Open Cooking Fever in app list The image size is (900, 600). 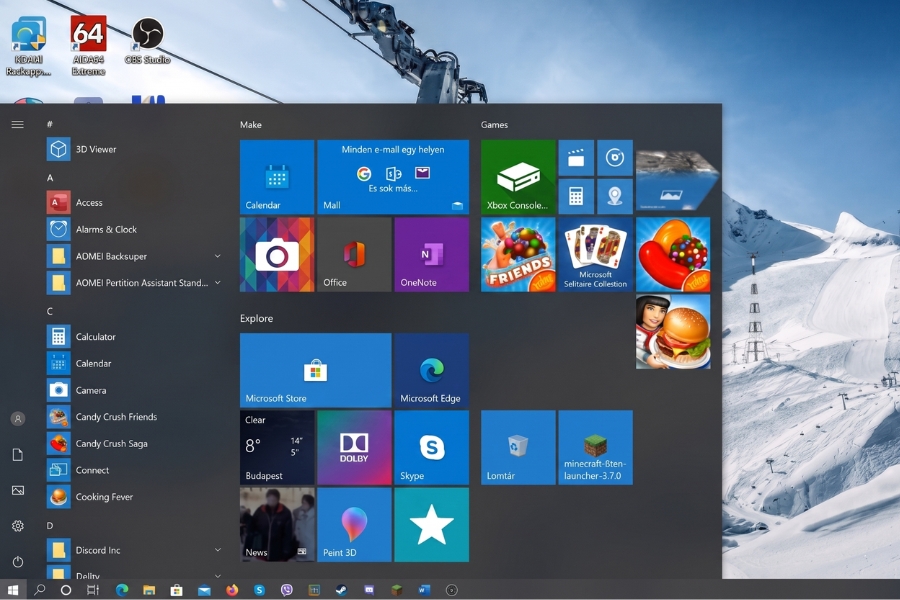[135, 497]
